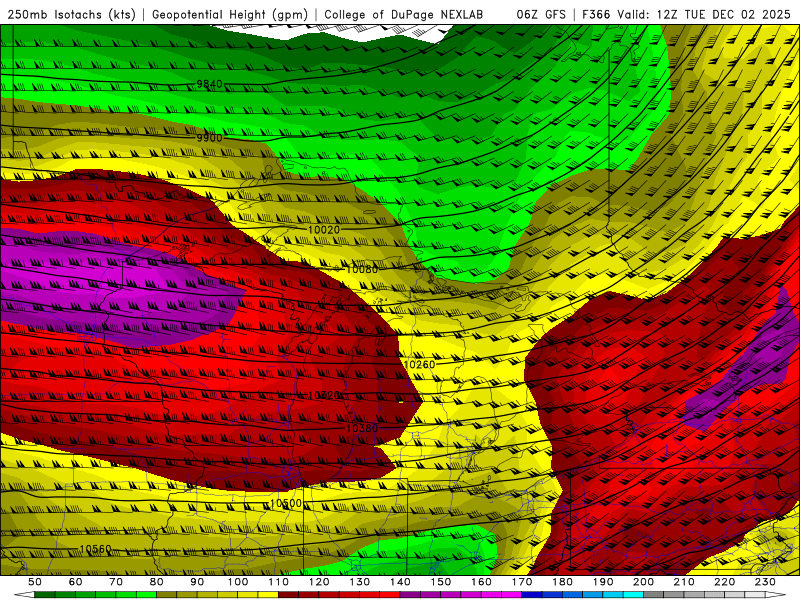Click the 200 legend scale number
Image resolution: width=800 pixels, height=600 pixels.
click(x=643, y=582)
